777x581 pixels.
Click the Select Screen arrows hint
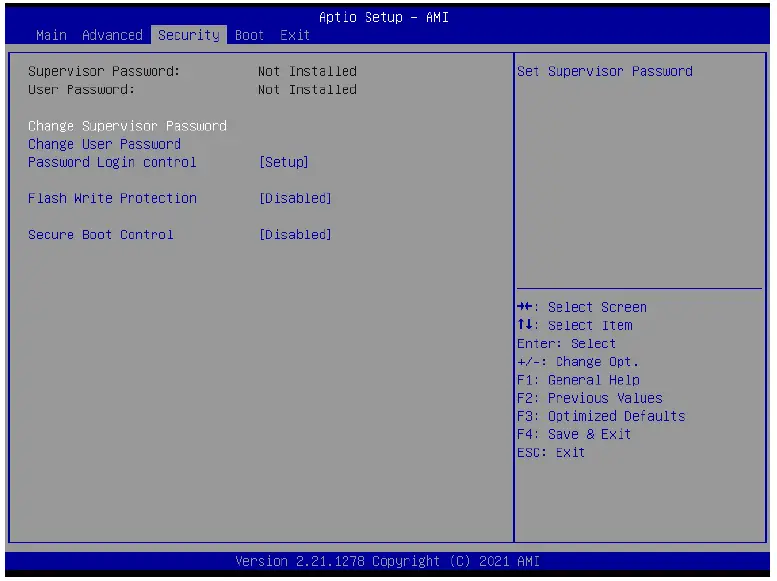[582, 307]
